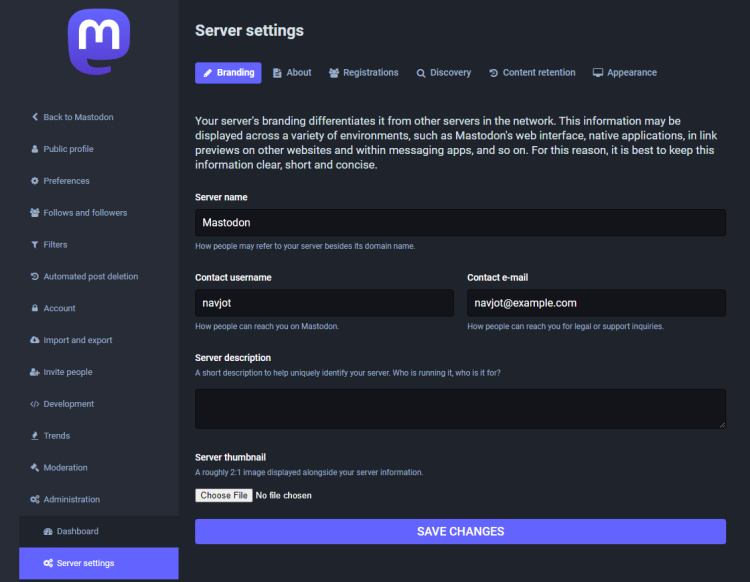750x582 pixels.
Task: Click into the Contact e-mail field
Action: coord(596,303)
